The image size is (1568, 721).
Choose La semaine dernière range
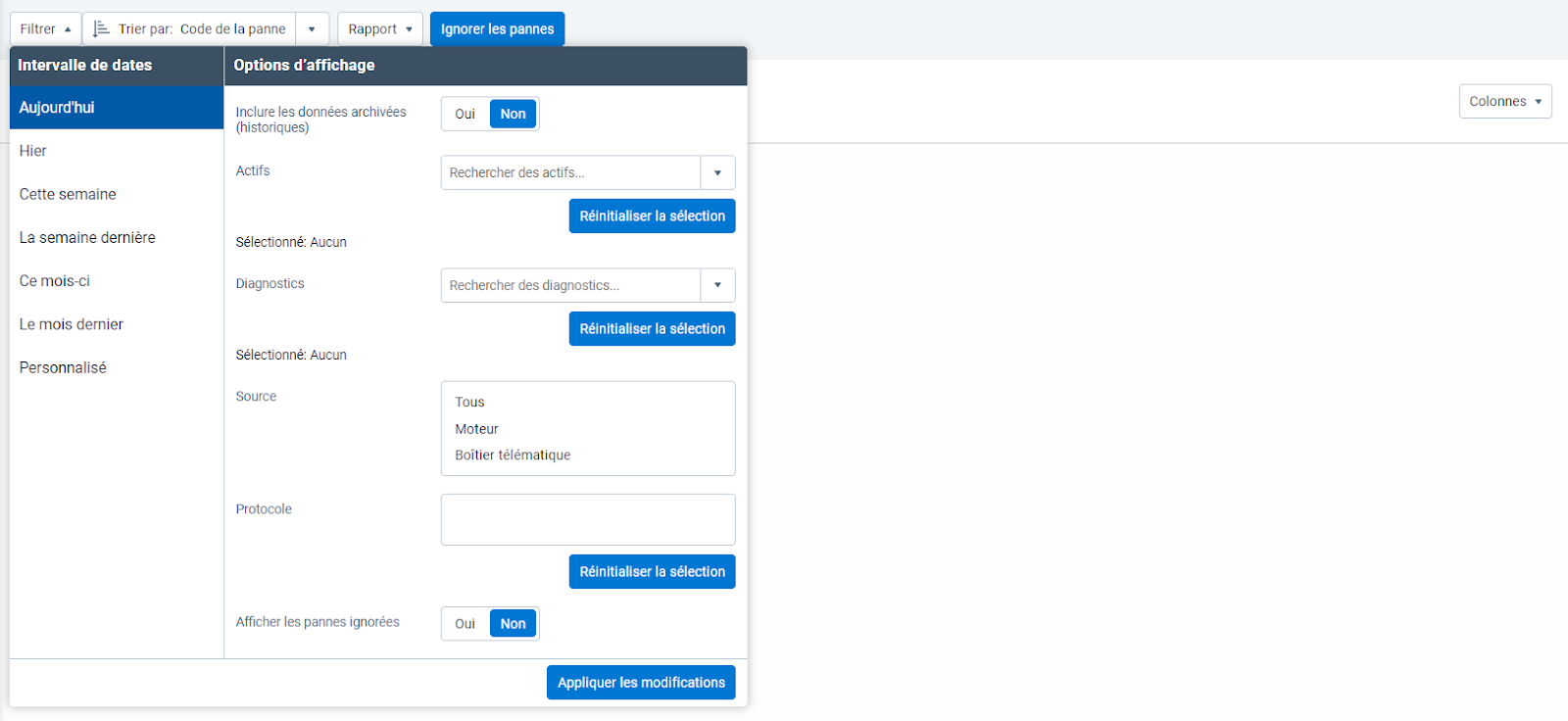[117, 237]
